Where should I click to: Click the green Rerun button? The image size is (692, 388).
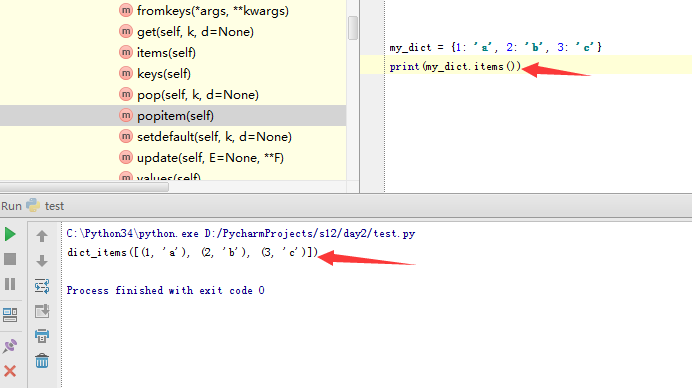(10, 234)
